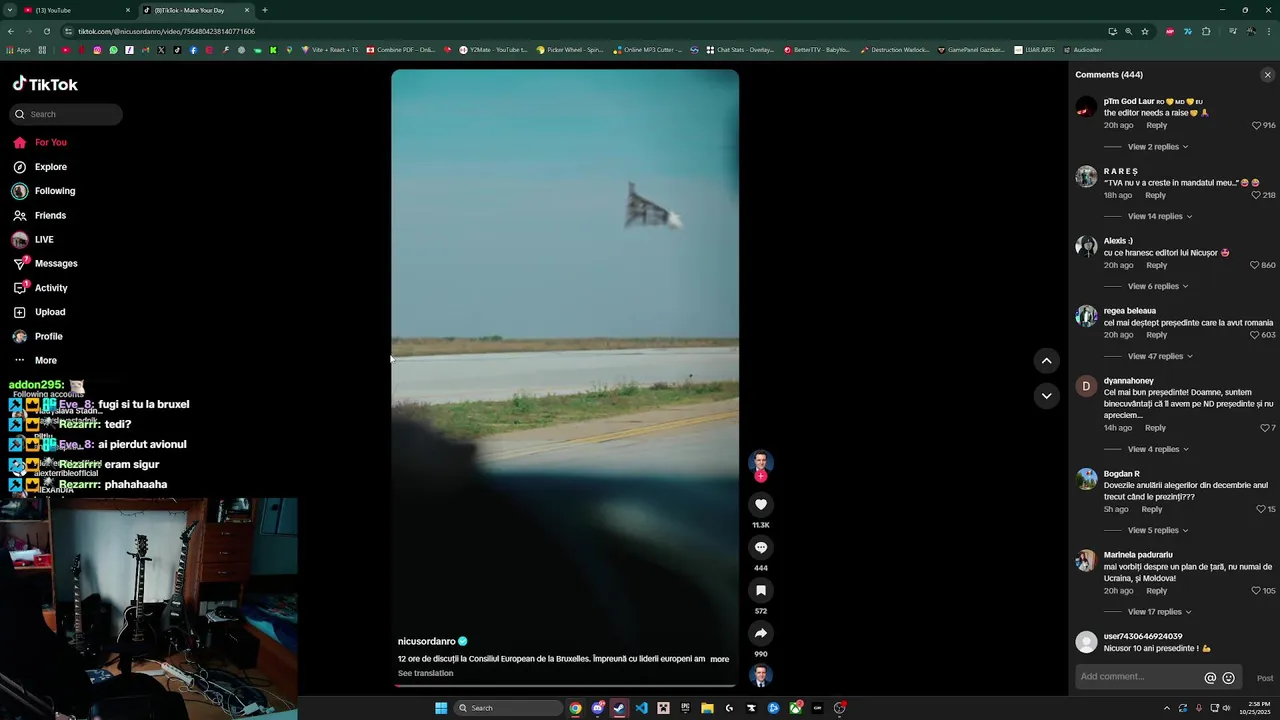
Task: Open regea beleaua's profile name
Action: [x=1129, y=311]
